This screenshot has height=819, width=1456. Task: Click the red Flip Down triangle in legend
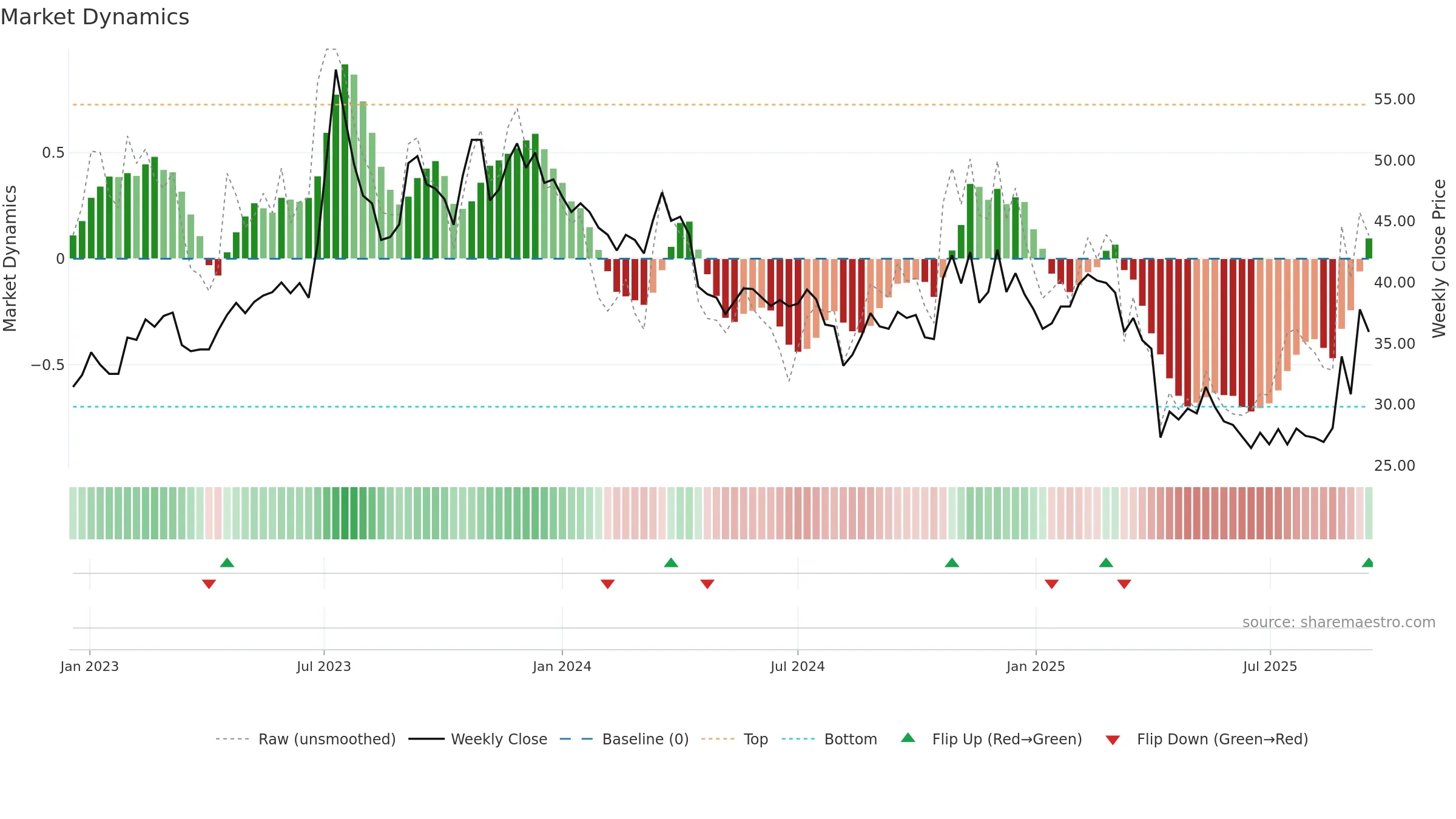[x=1113, y=740]
